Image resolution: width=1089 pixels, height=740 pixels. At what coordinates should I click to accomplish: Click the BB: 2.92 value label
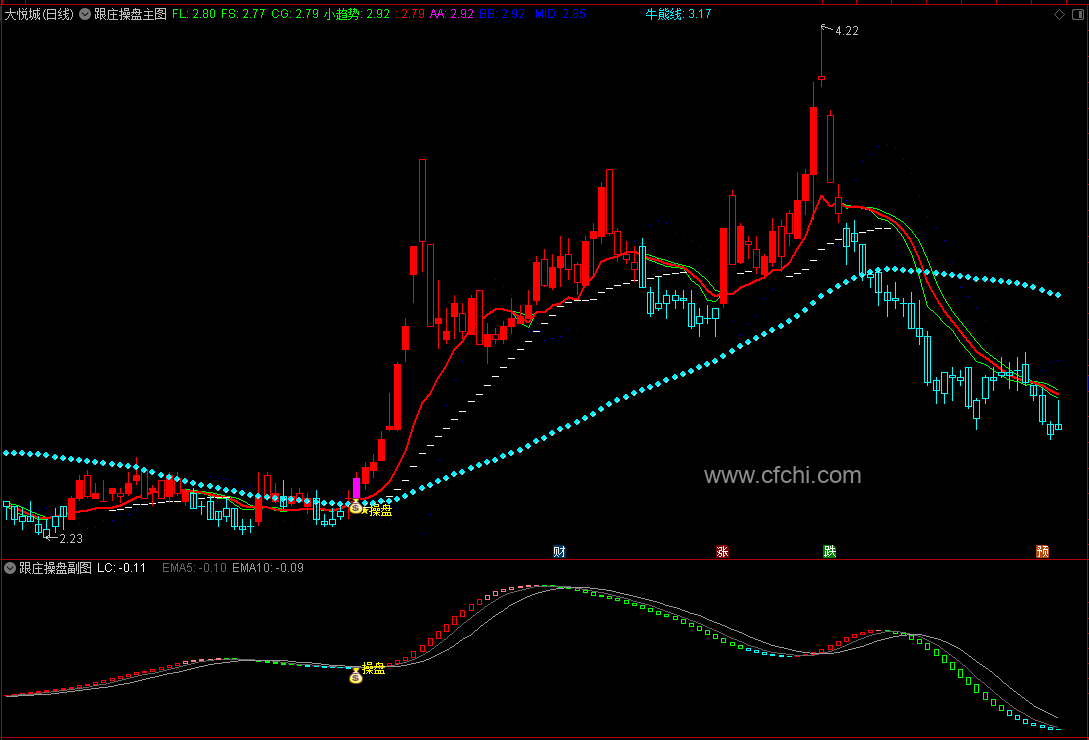click(x=502, y=14)
